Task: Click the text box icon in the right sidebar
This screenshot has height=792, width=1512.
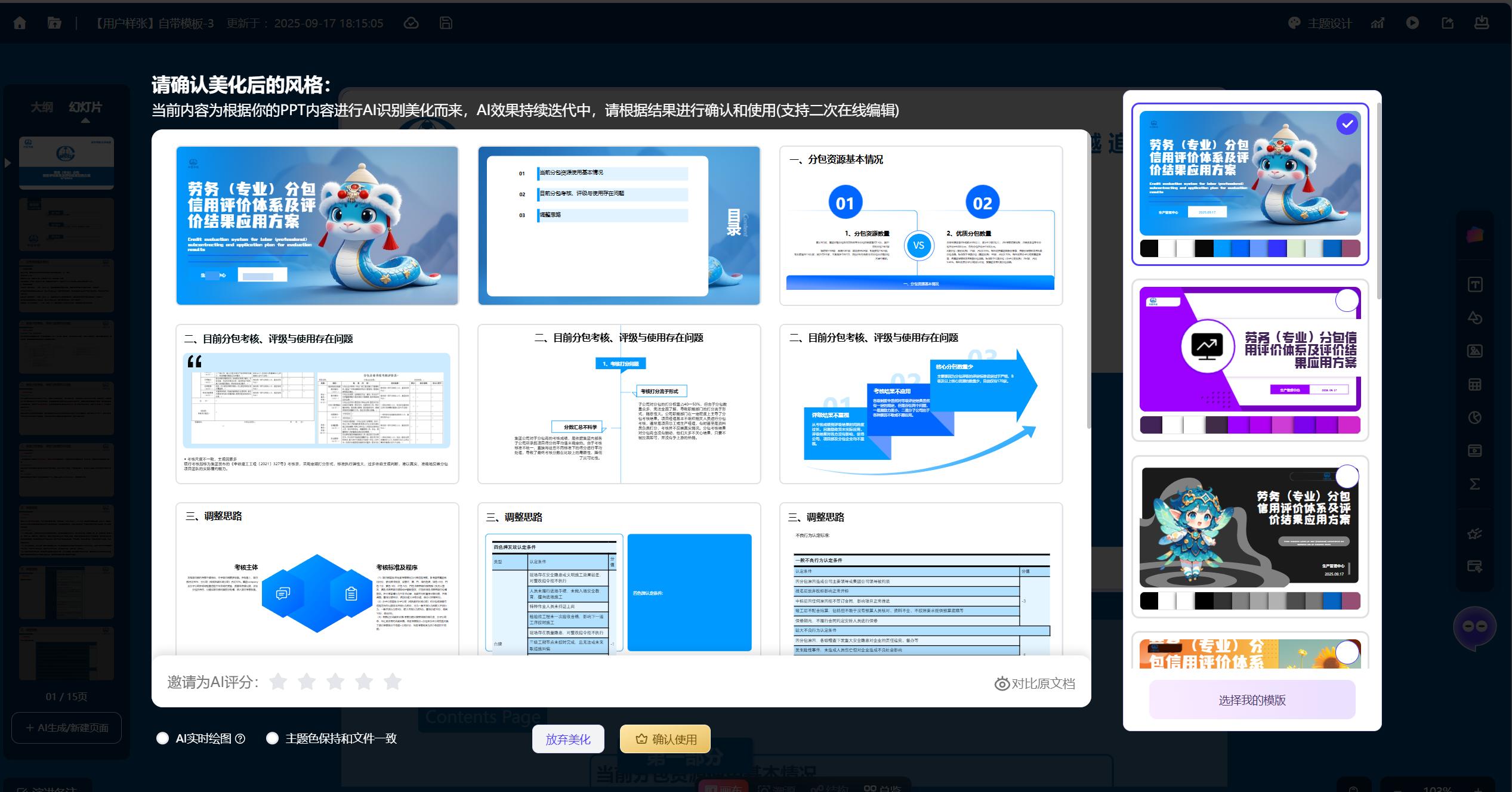Action: point(1475,284)
